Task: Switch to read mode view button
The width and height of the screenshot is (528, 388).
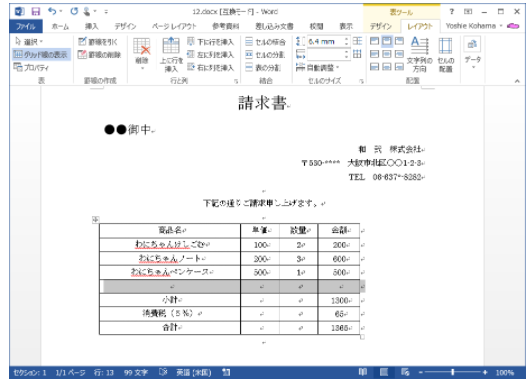Action: point(363,372)
